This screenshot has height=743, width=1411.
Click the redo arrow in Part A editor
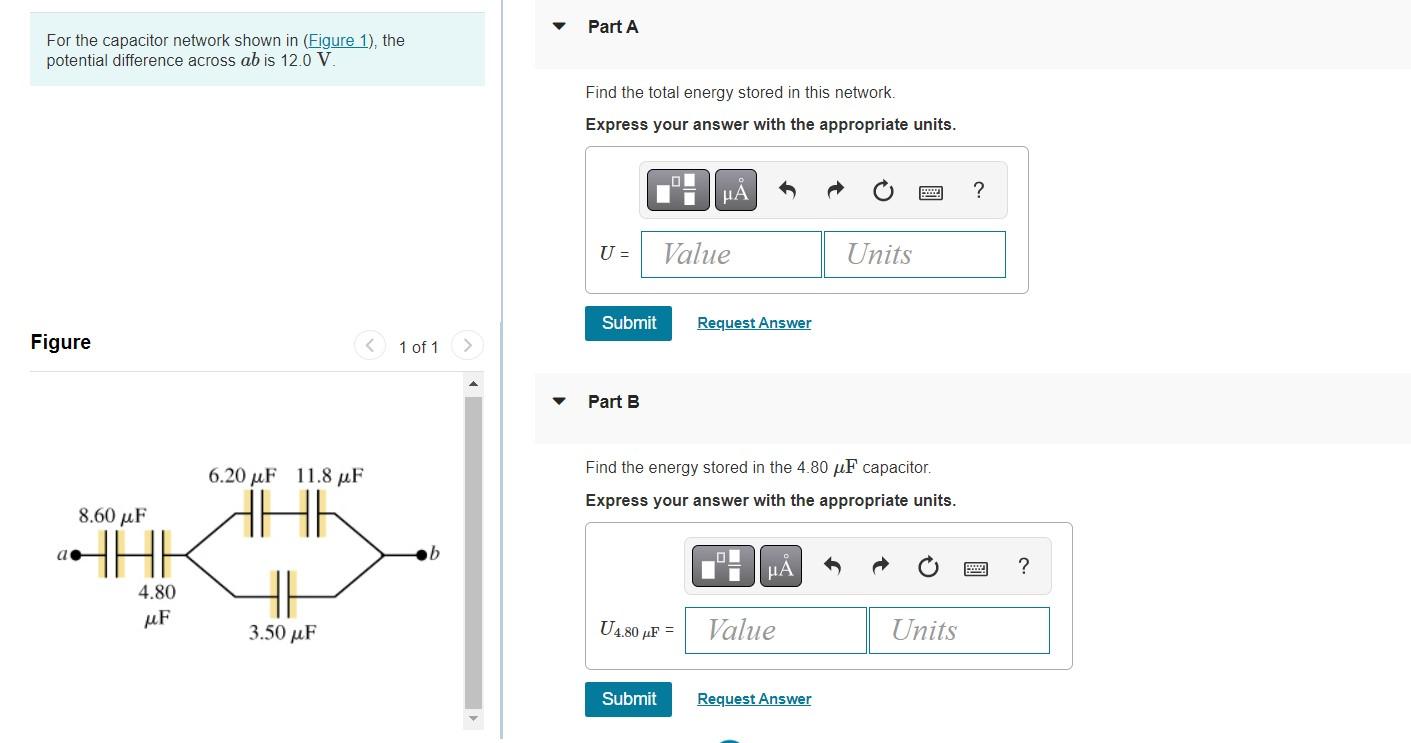click(835, 190)
